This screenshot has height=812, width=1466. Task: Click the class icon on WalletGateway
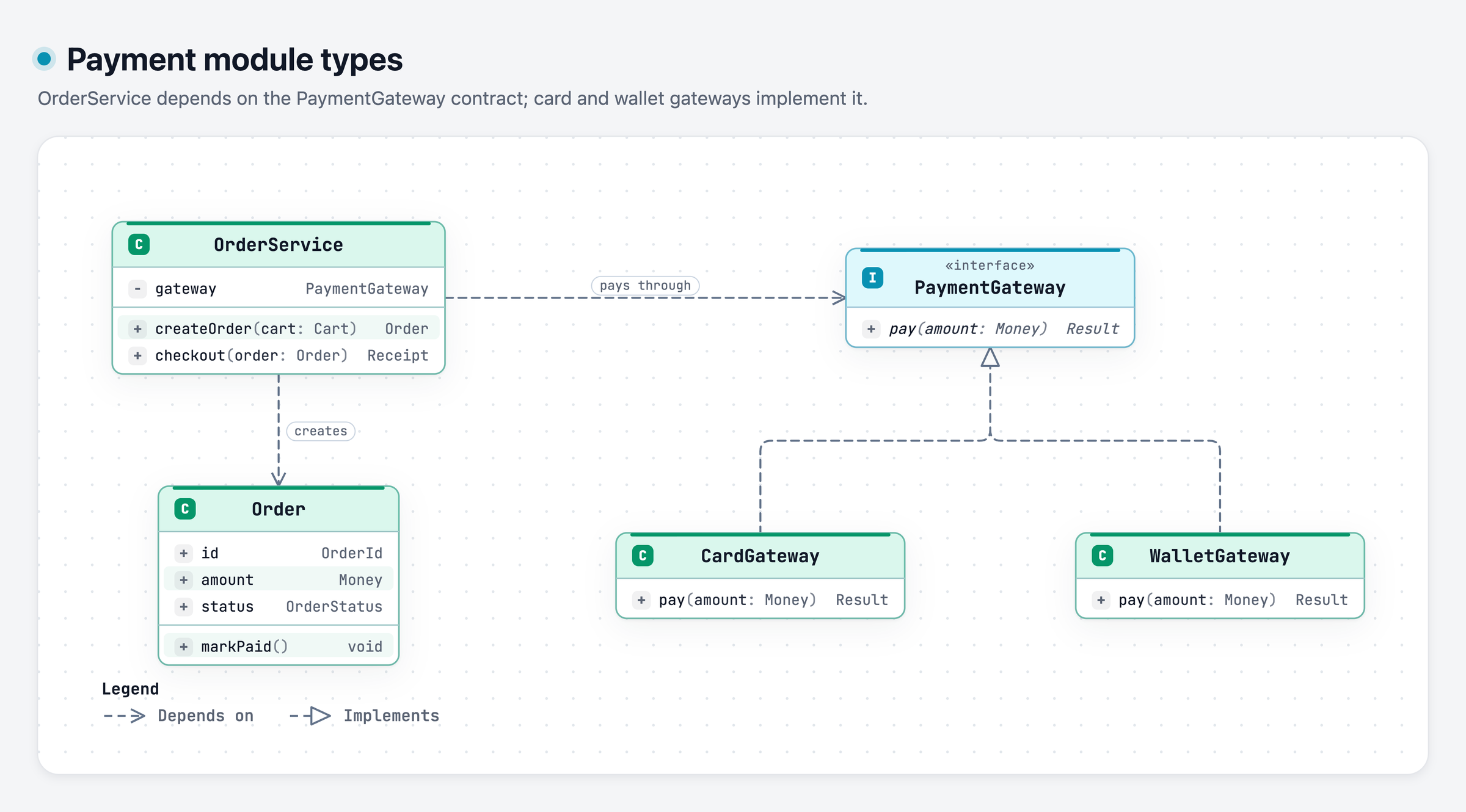coord(1103,556)
